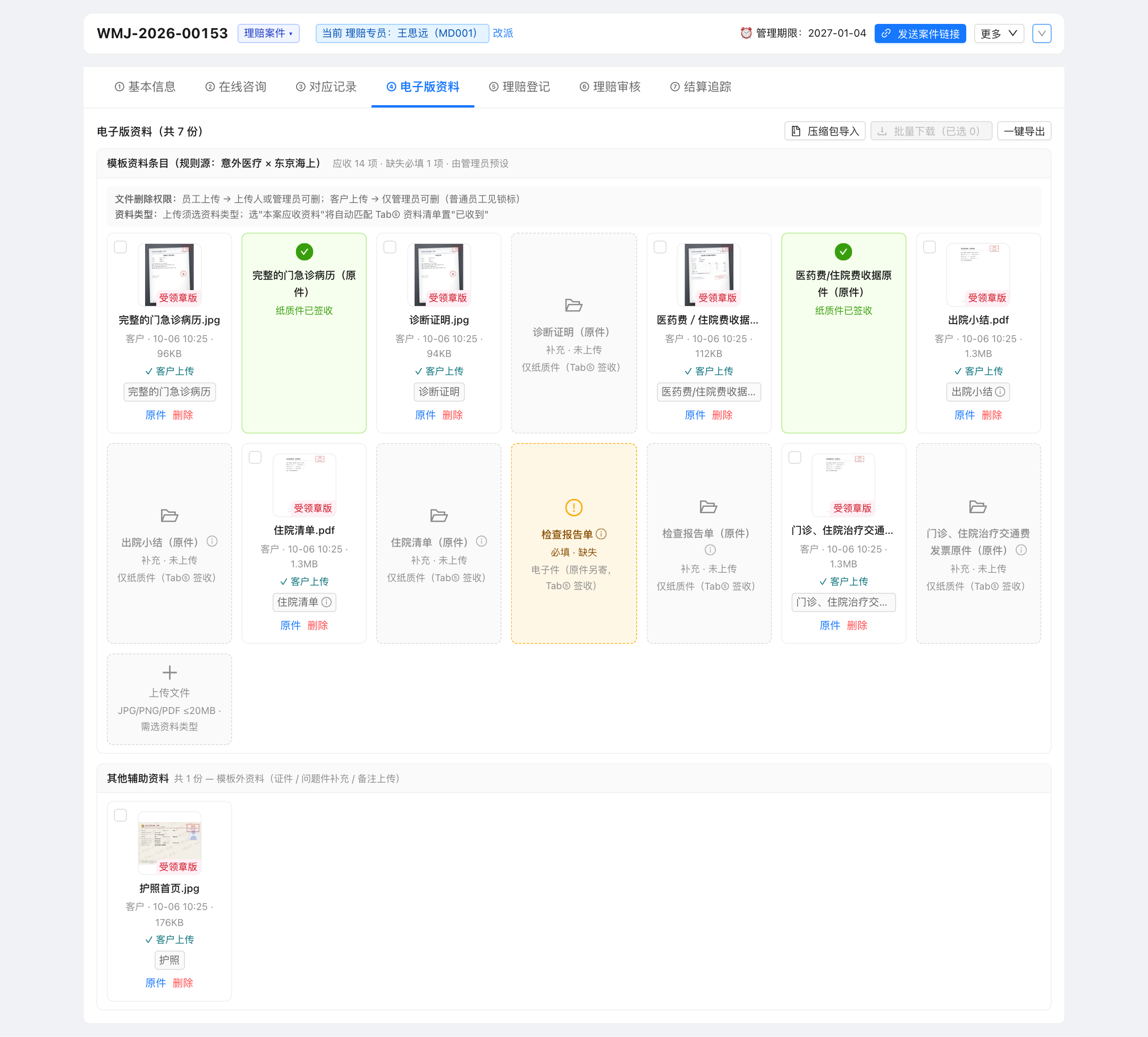Switch to 基本信息 tab
This screenshot has width=1148, height=1037.
click(145, 87)
